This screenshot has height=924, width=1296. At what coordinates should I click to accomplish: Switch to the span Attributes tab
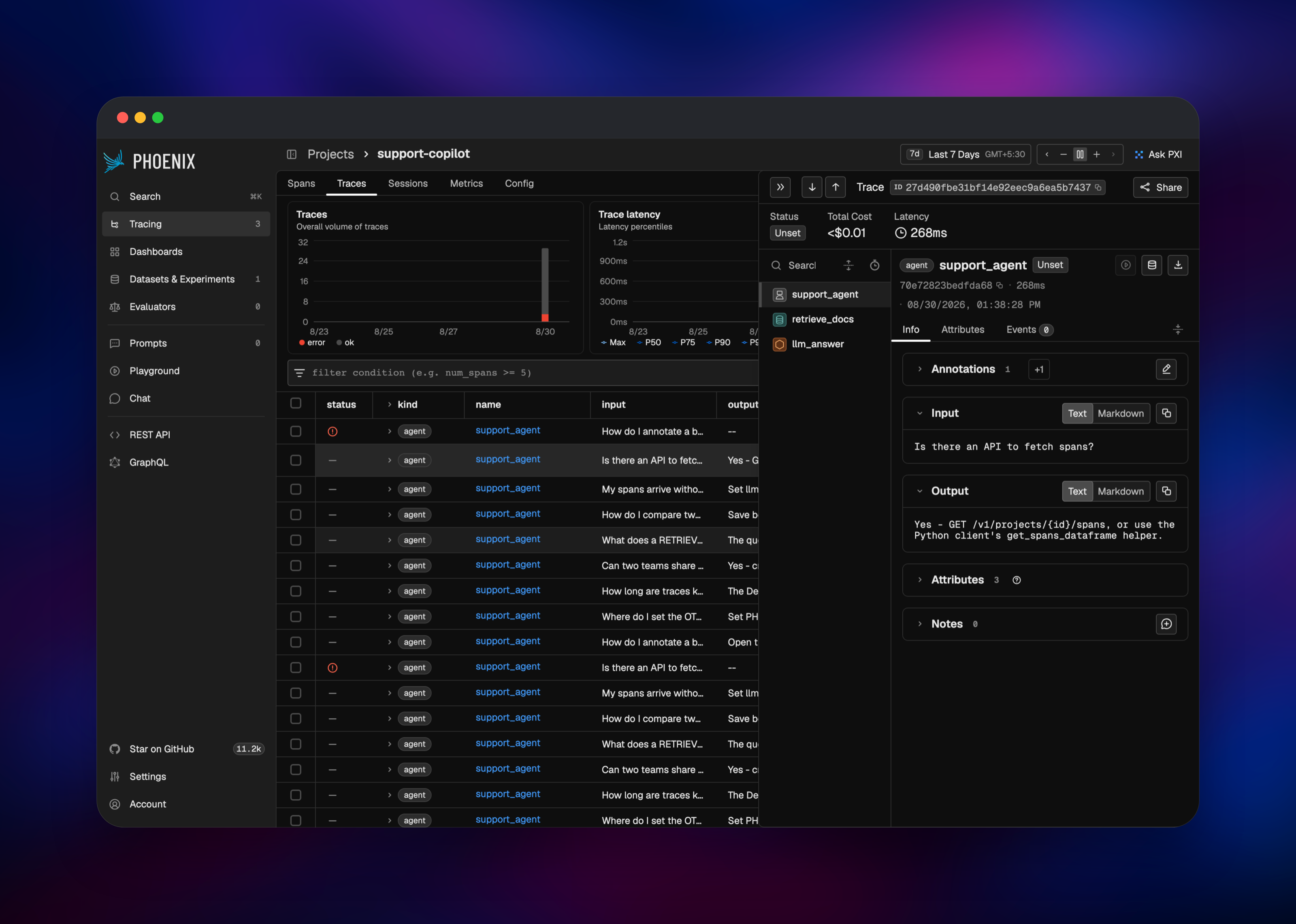[x=963, y=330]
